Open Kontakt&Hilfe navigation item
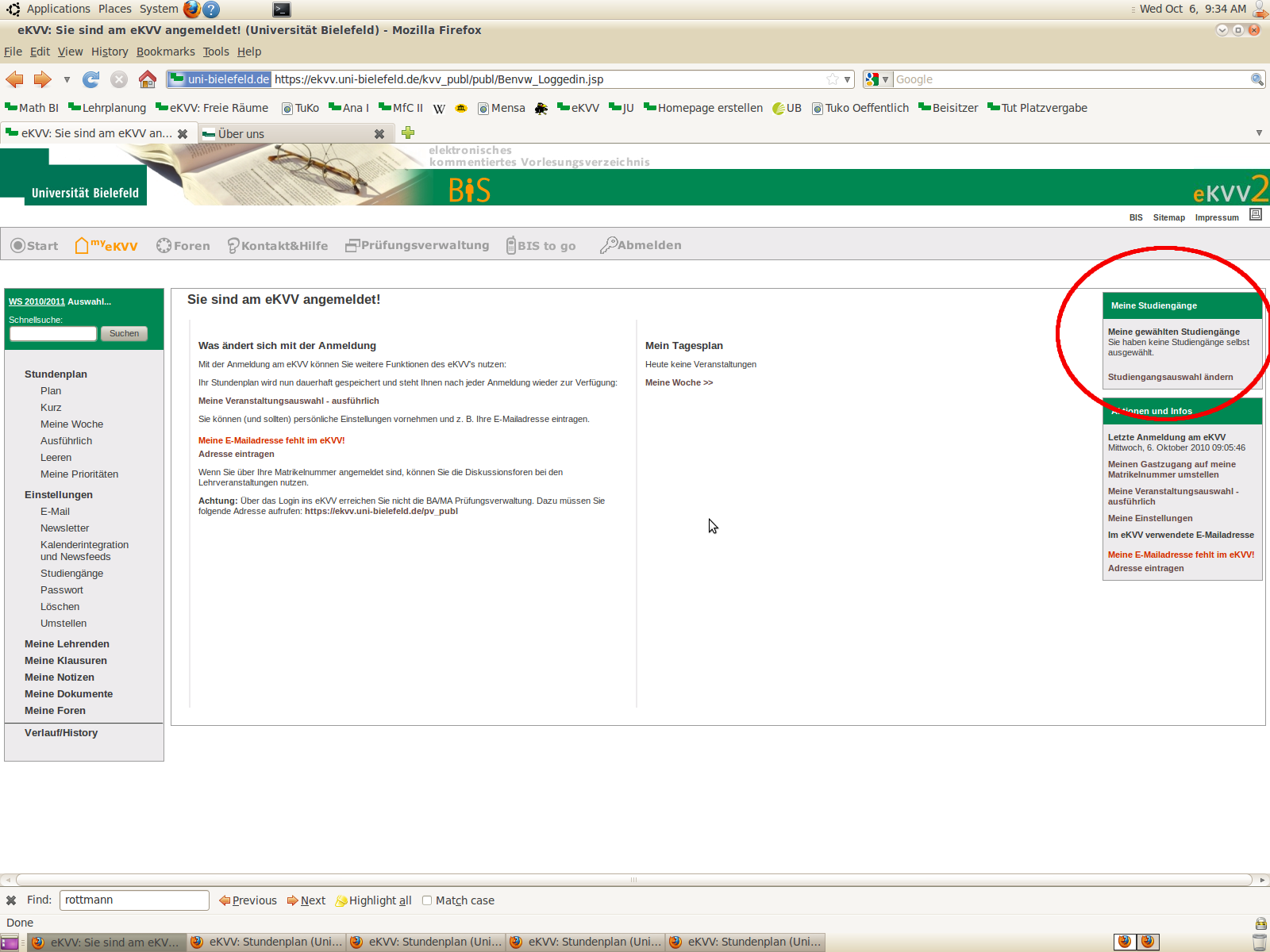 coord(278,246)
